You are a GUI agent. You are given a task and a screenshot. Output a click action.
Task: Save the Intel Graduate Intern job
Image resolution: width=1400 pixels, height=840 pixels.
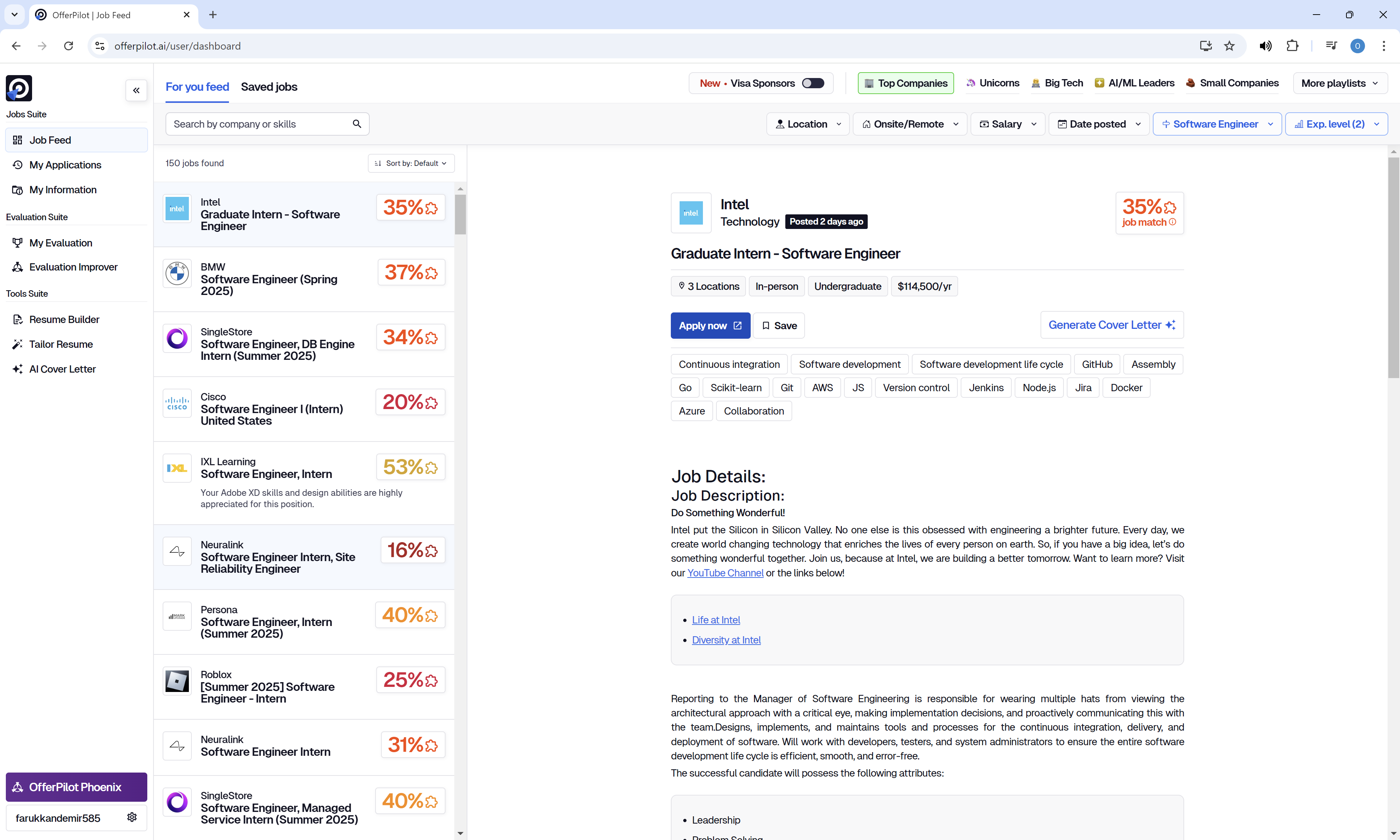pyautogui.click(x=779, y=326)
